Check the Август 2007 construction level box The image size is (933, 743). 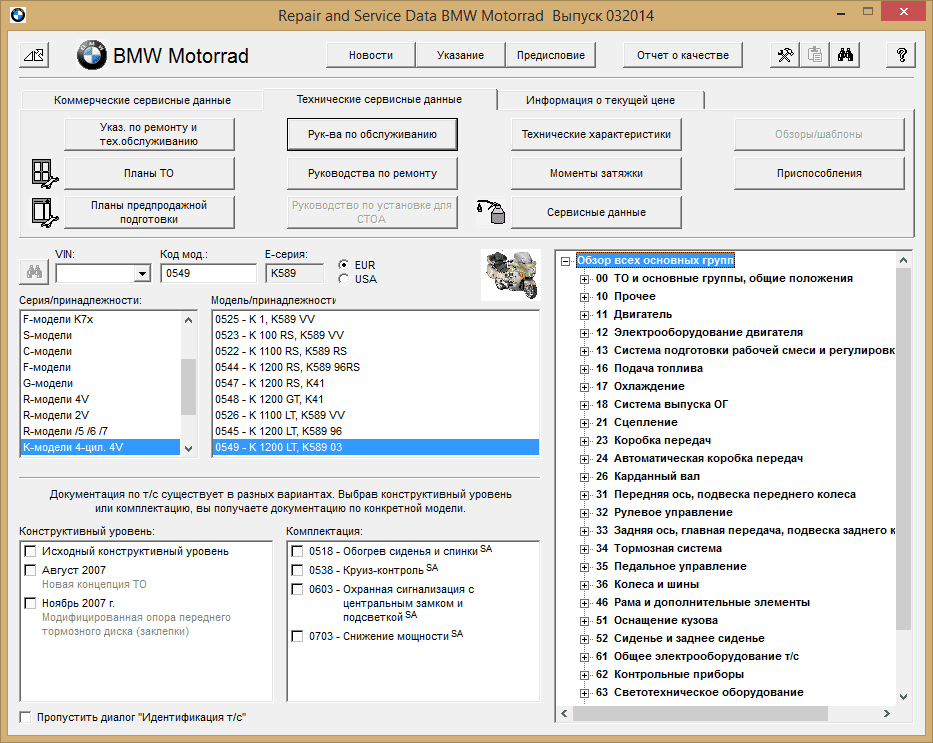[30, 570]
